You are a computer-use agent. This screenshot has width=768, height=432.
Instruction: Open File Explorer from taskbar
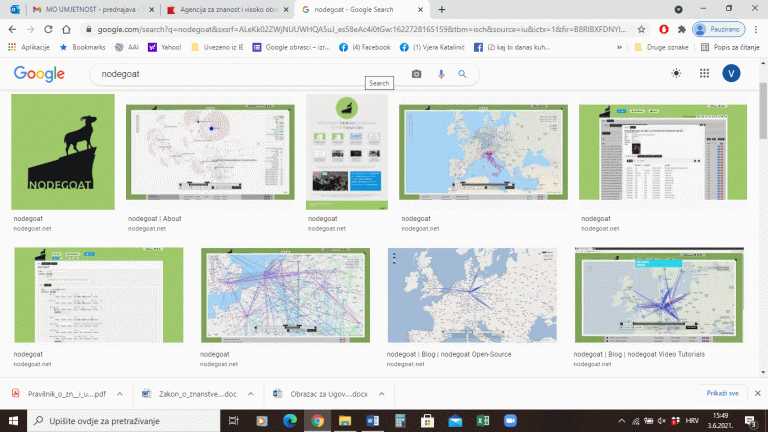(x=345, y=421)
